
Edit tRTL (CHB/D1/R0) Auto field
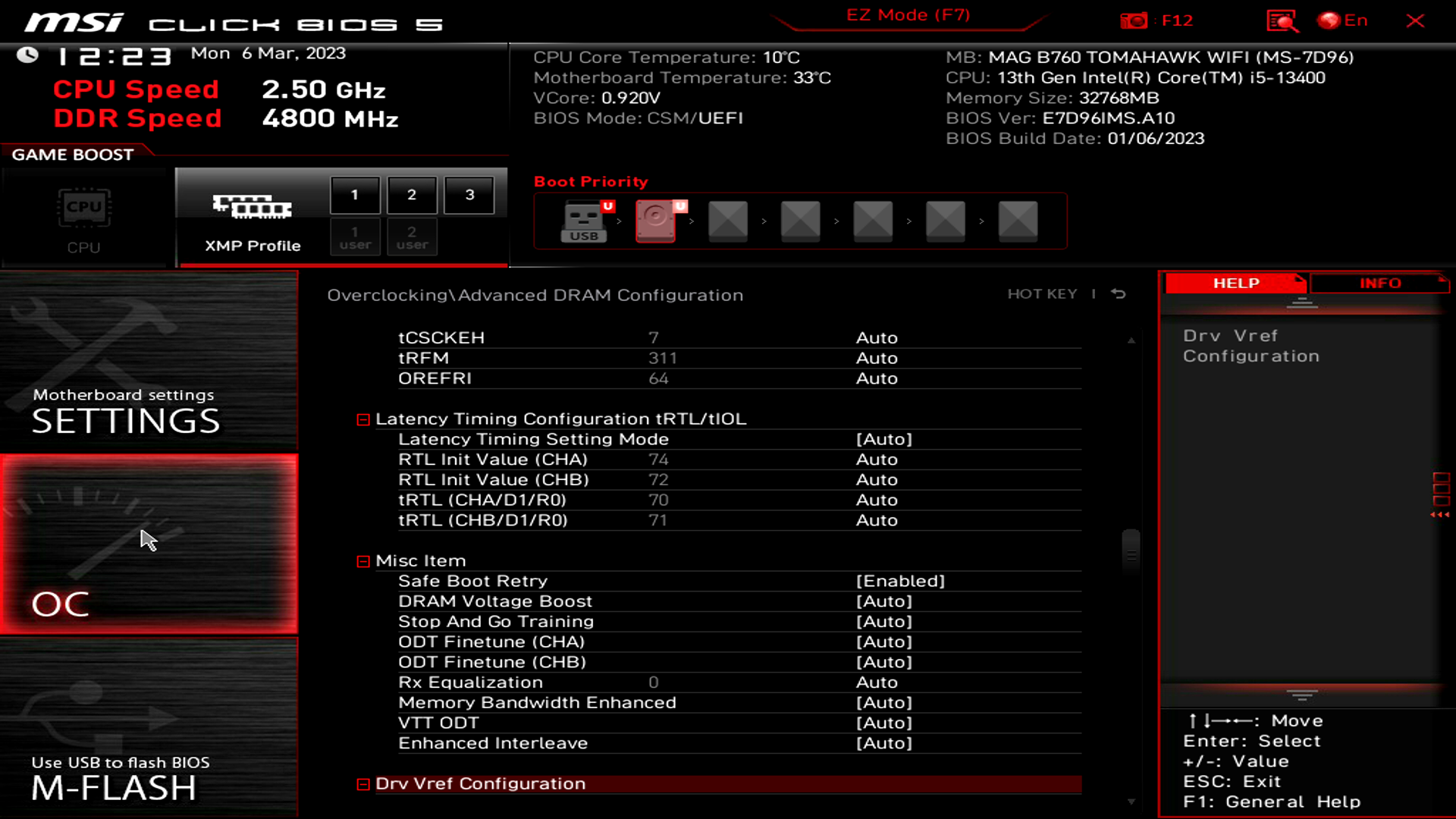pyautogui.click(x=877, y=520)
